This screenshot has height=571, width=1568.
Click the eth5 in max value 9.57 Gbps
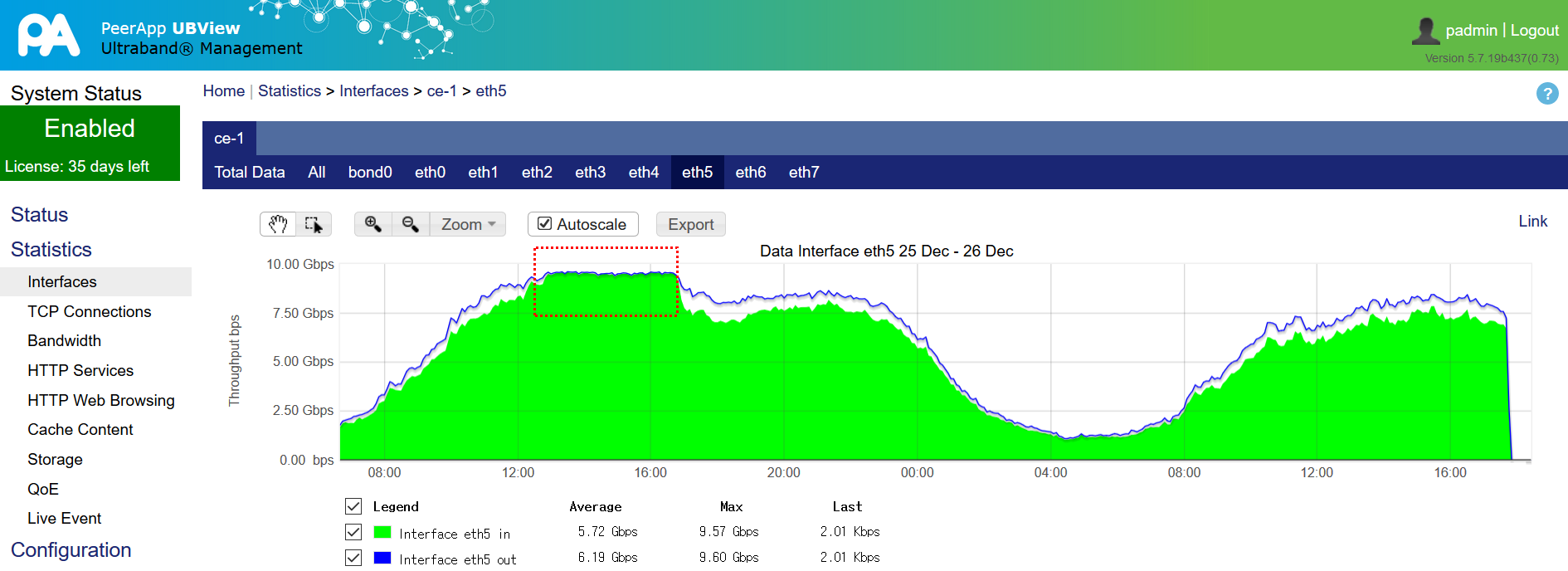(728, 531)
